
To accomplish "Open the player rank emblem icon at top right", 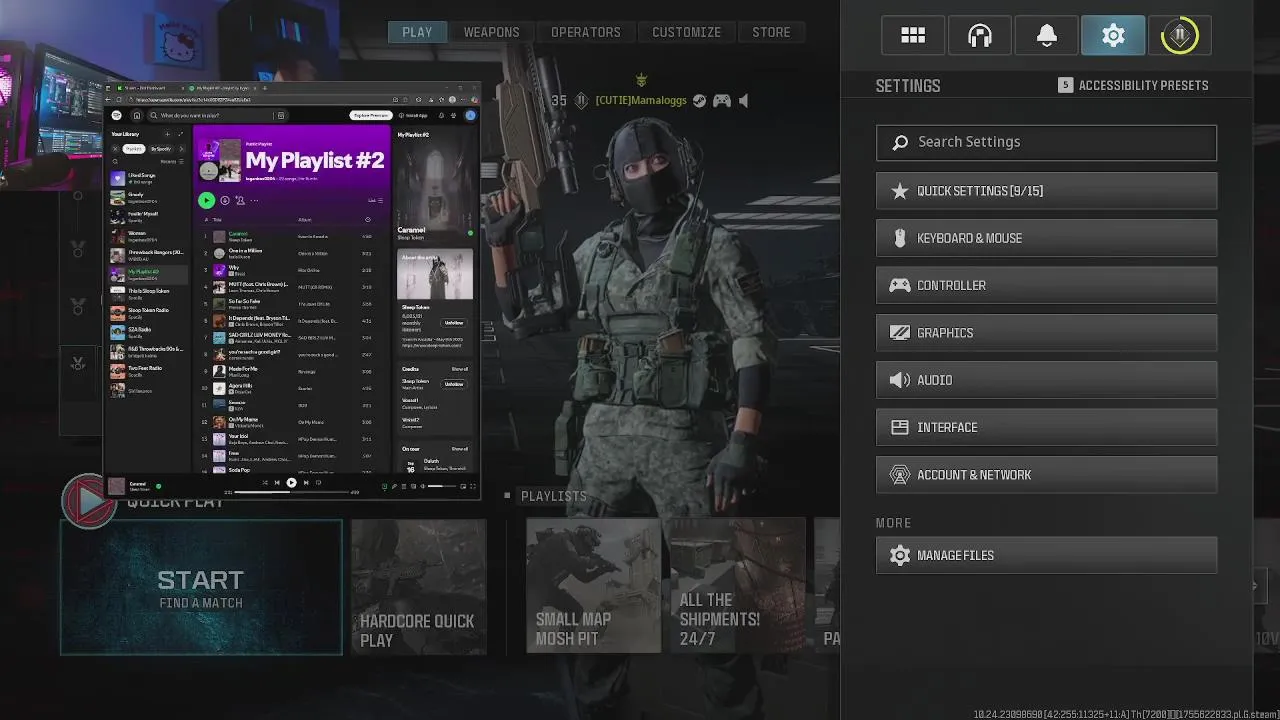I will point(1180,36).
